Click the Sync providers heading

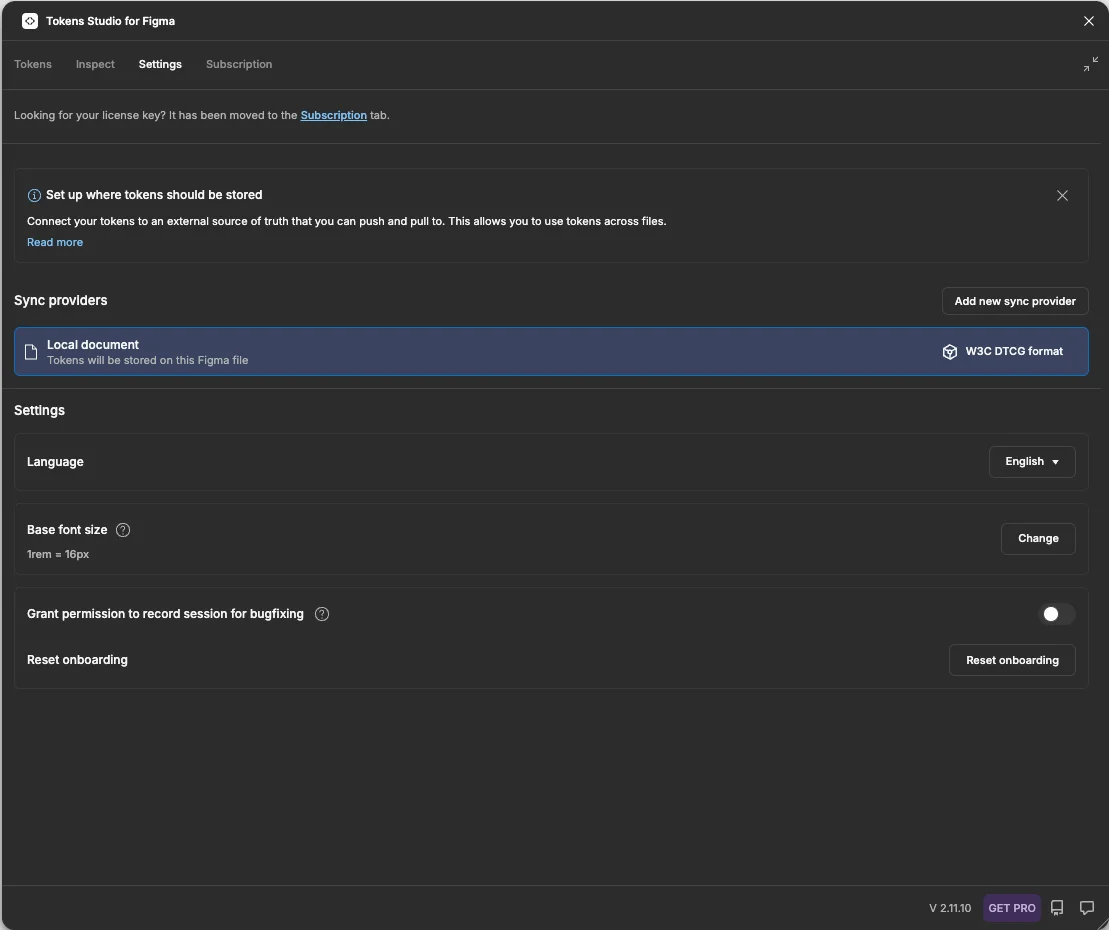pyautogui.click(x=61, y=301)
